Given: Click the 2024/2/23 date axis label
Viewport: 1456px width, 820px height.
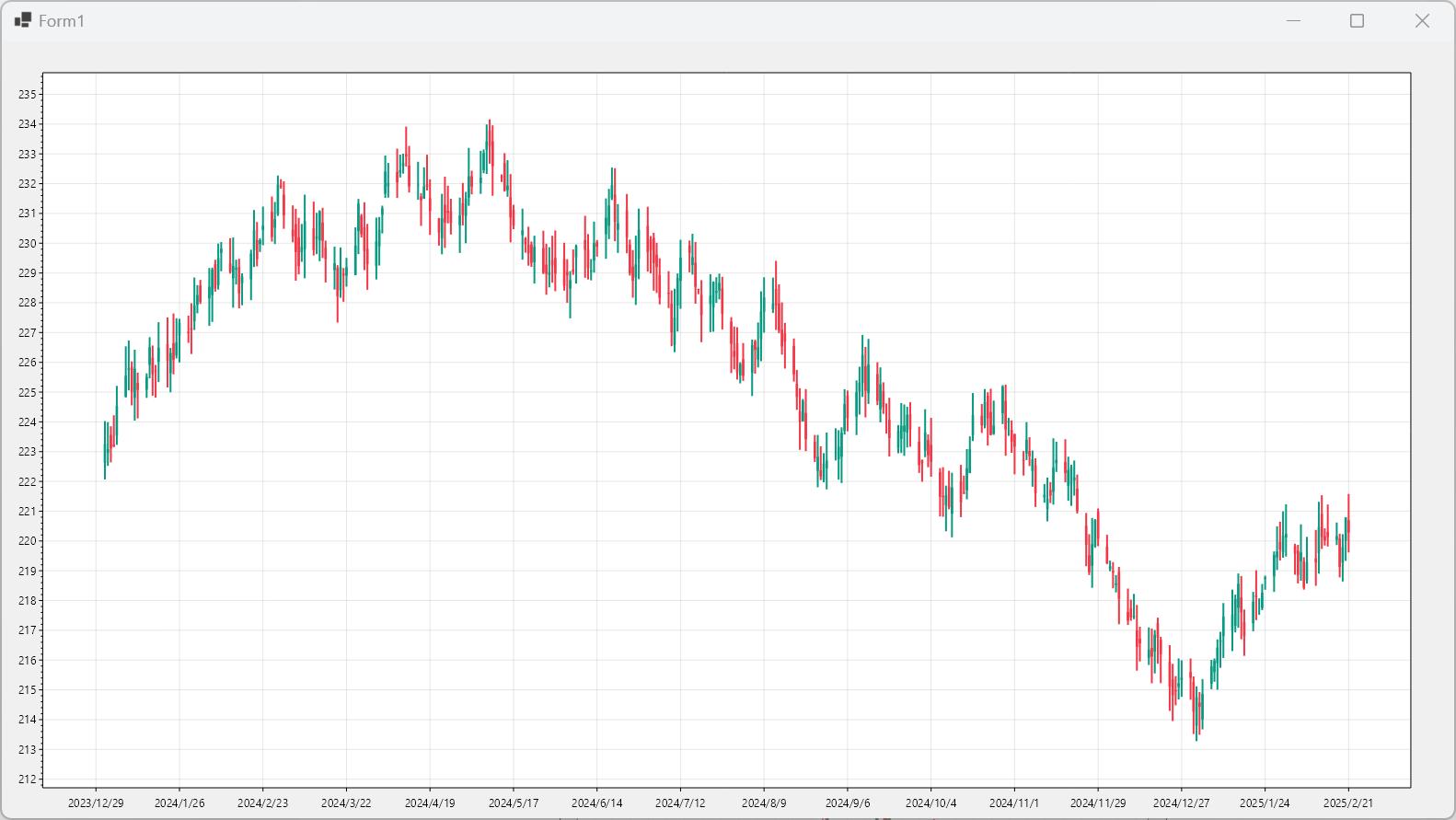Looking at the screenshot, I should (x=262, y=803).
